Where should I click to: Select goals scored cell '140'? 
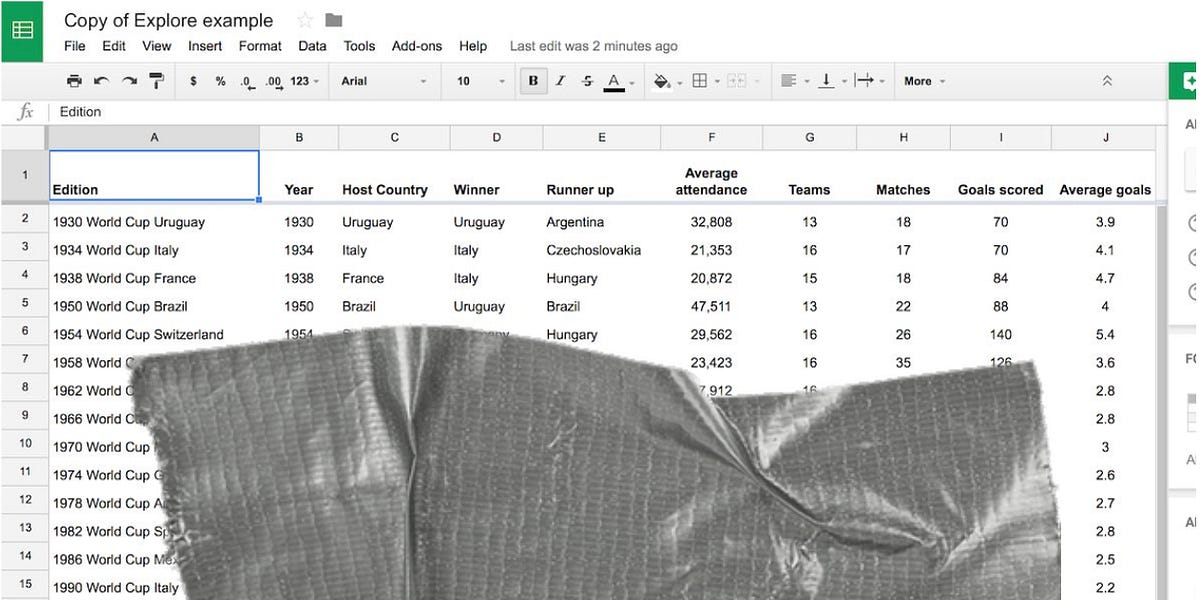coord(1000,334)
